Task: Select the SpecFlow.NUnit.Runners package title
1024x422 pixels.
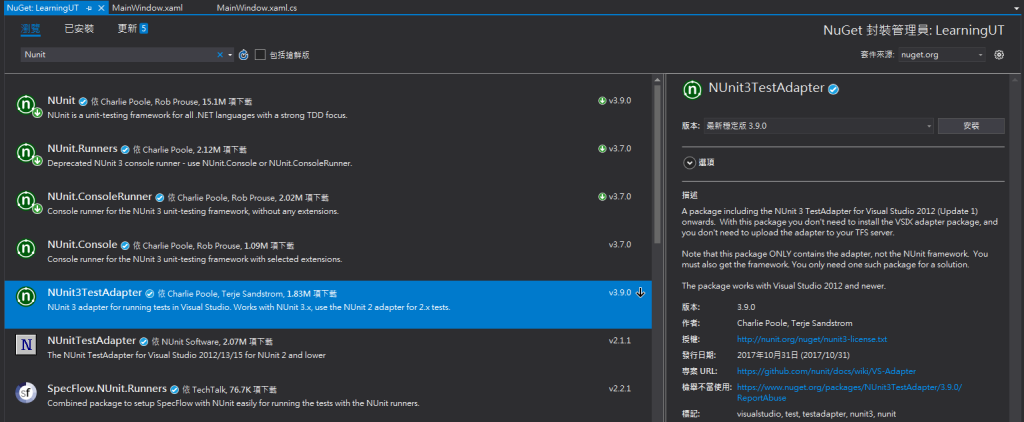Action: tap(107, 389)
